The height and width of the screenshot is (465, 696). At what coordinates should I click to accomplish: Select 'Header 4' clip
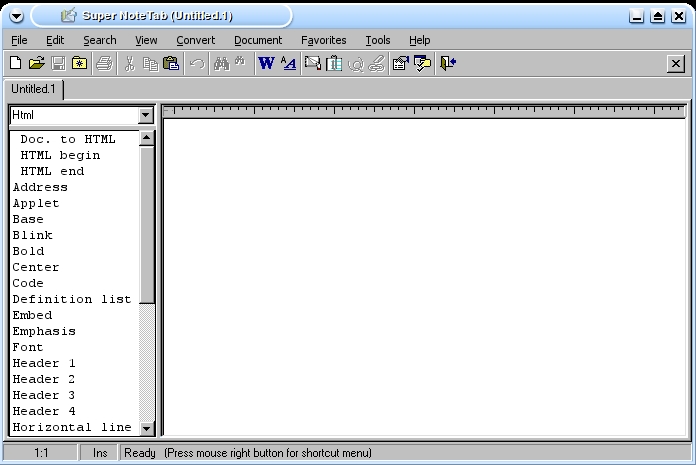coord(44,411)
